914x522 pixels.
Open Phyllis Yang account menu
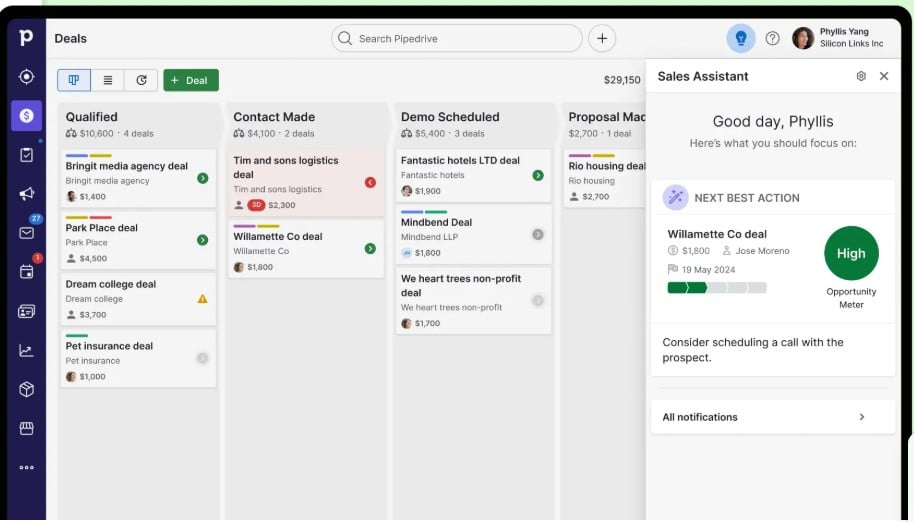tap(838, 38)
